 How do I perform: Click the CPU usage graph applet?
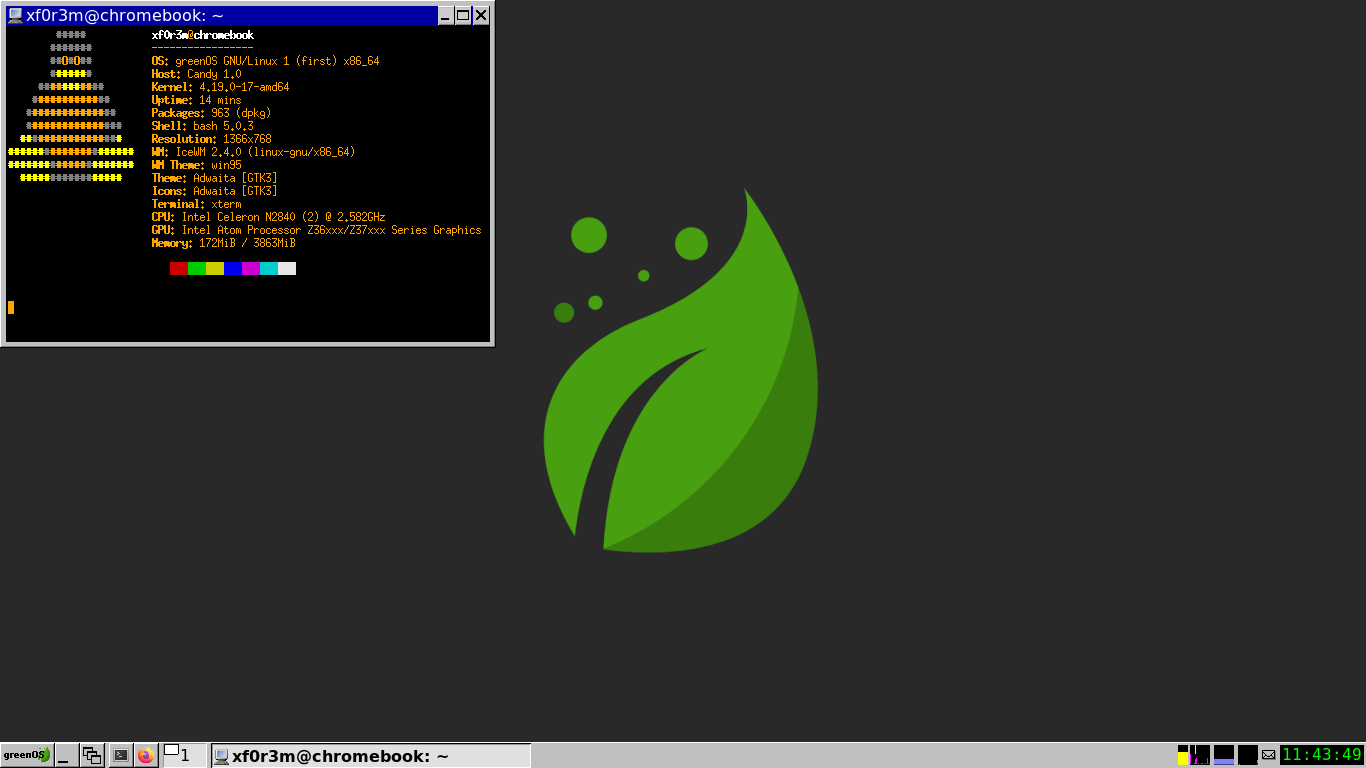pos(1200,755)
